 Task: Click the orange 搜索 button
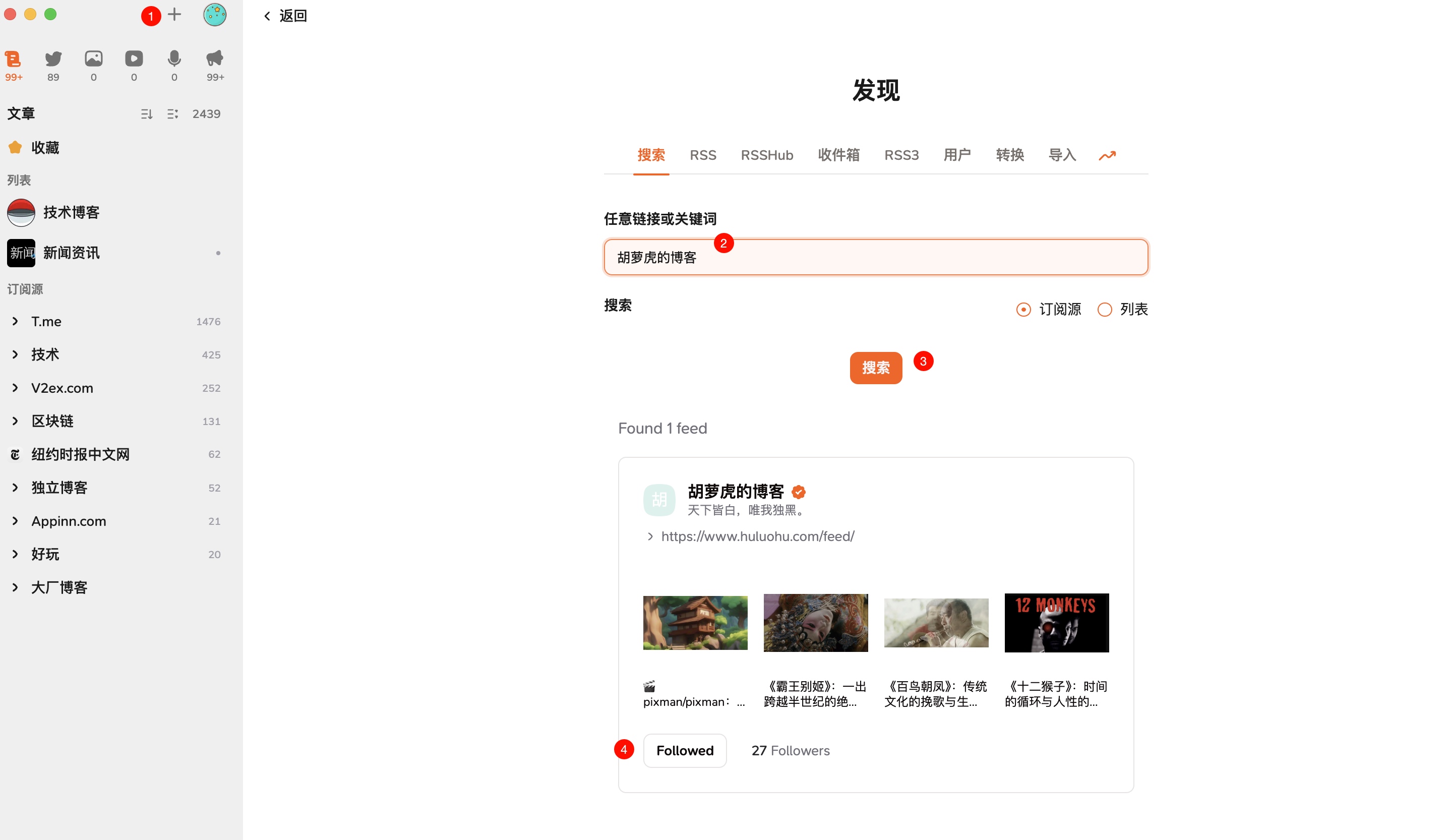click(876, 368)
